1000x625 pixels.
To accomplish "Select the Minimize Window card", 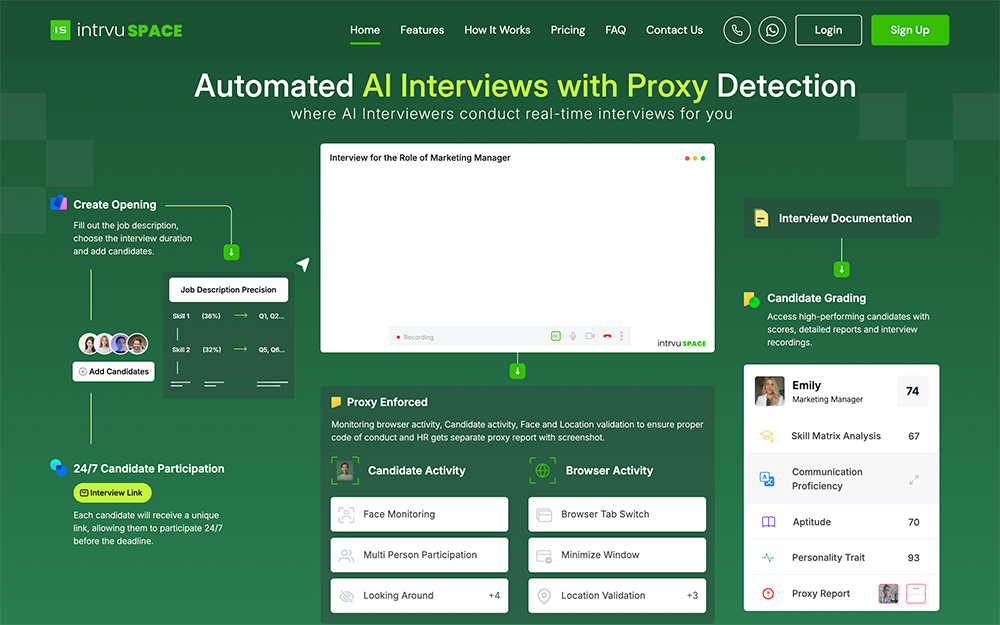I will [617, 555].
